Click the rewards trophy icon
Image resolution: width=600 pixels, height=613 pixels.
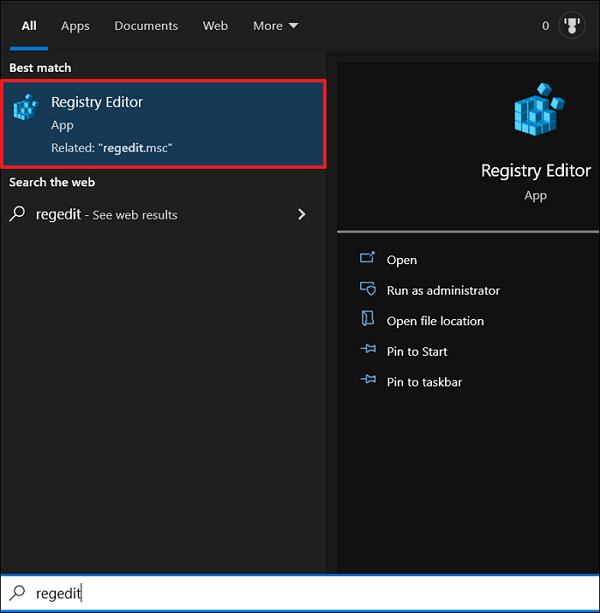572,26
